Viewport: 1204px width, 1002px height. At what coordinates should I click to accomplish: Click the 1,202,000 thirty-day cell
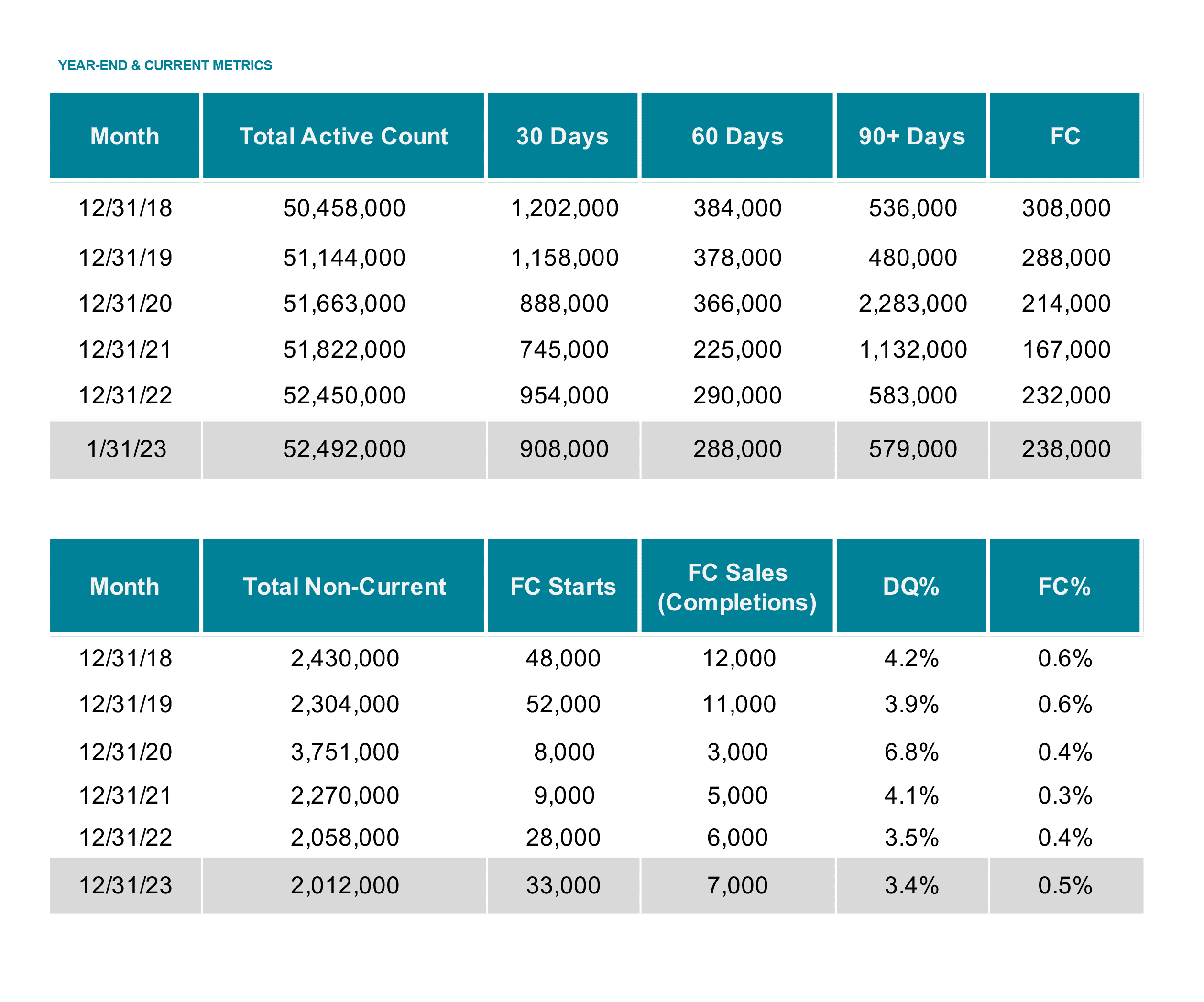pyautogui.click(x=565, y=208)
